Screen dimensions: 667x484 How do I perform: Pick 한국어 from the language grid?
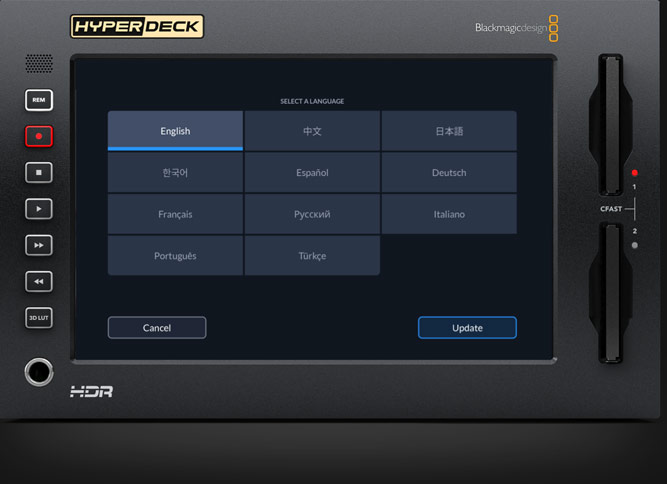tap(175, 173)
